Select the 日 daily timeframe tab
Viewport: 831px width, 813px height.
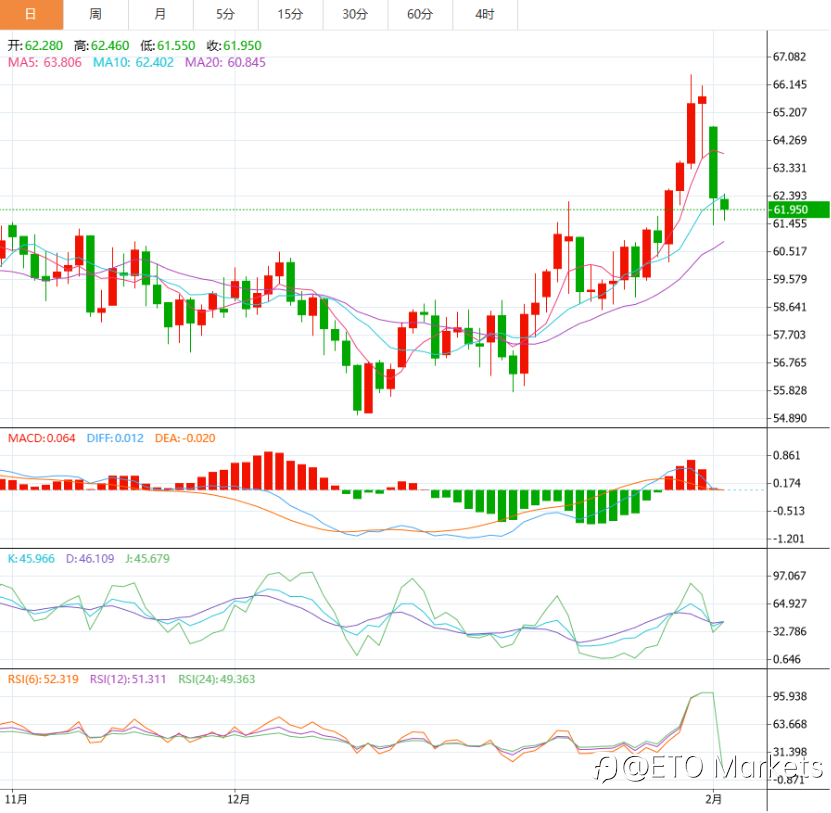(x=31, y=14)
